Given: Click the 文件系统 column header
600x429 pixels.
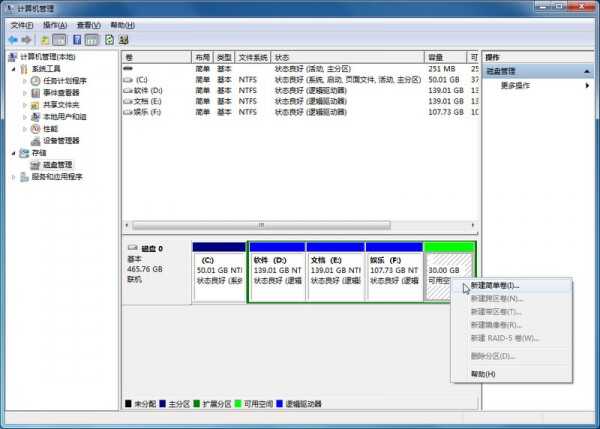Looking at the screenshot, I should point(254,58).
